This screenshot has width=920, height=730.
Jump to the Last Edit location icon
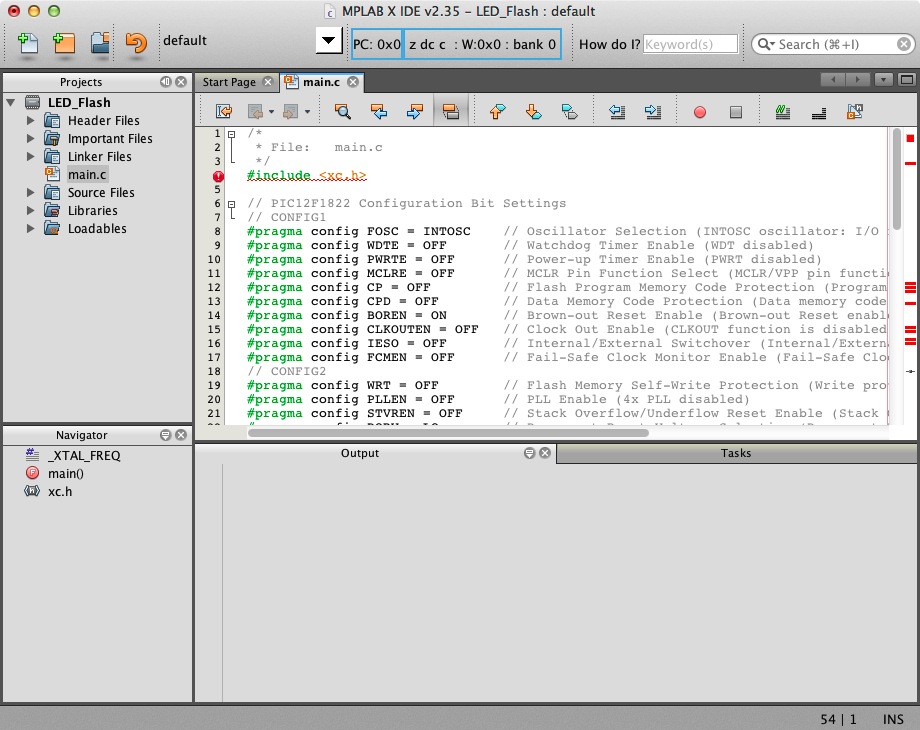(224, 112)
